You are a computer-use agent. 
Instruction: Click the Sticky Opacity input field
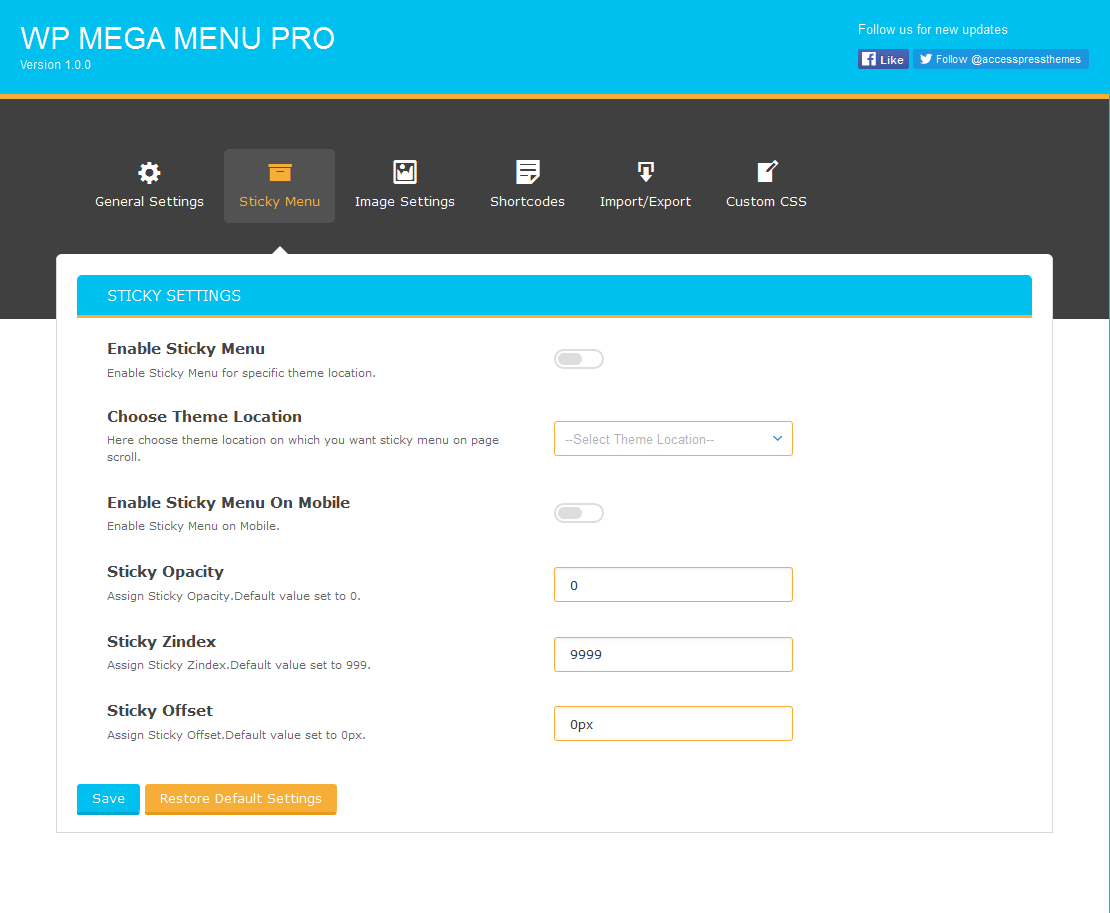pos(673,585)
